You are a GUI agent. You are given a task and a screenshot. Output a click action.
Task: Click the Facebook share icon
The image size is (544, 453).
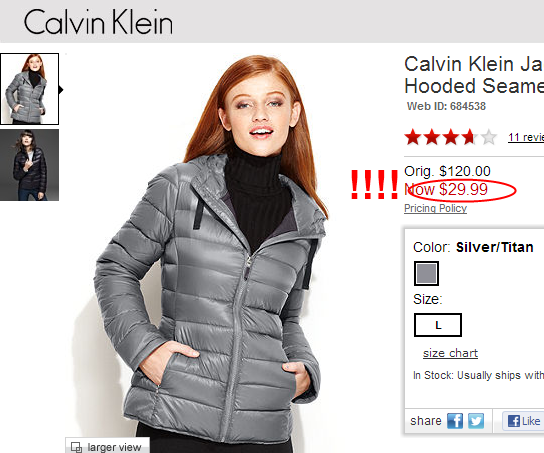[x=455, y=421]
